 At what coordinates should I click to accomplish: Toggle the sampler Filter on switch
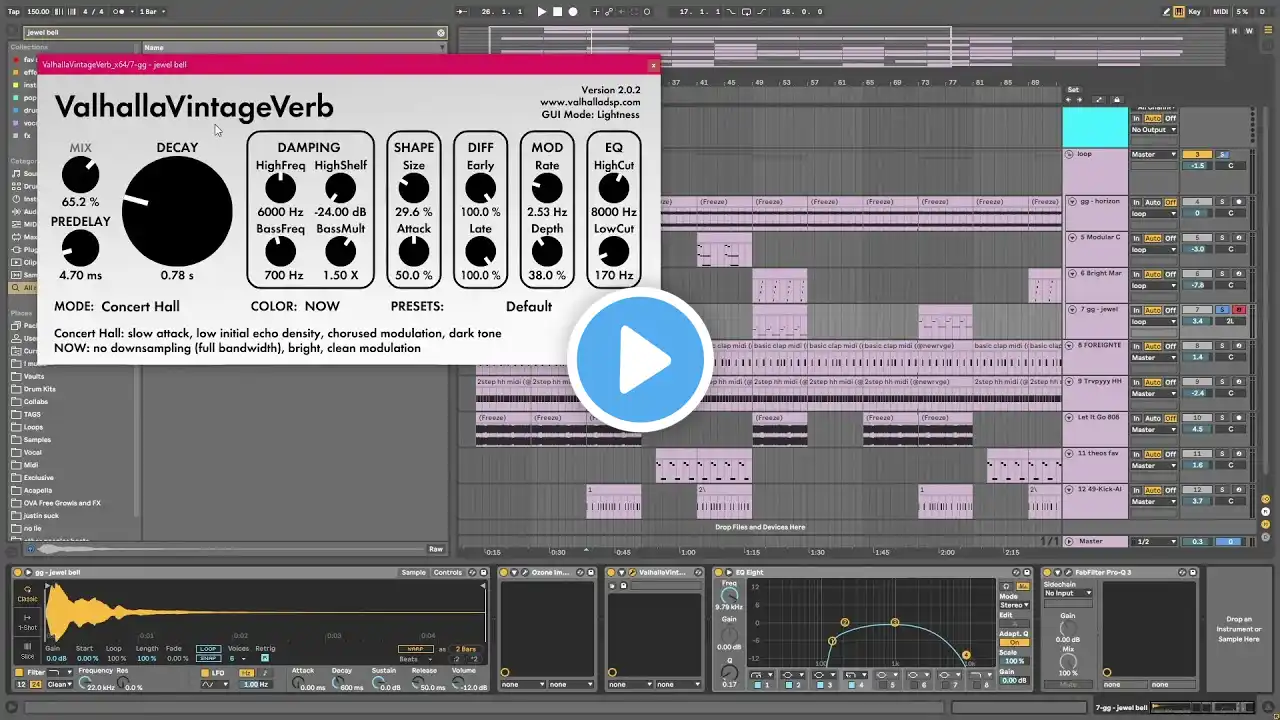[x=19, y=673]
